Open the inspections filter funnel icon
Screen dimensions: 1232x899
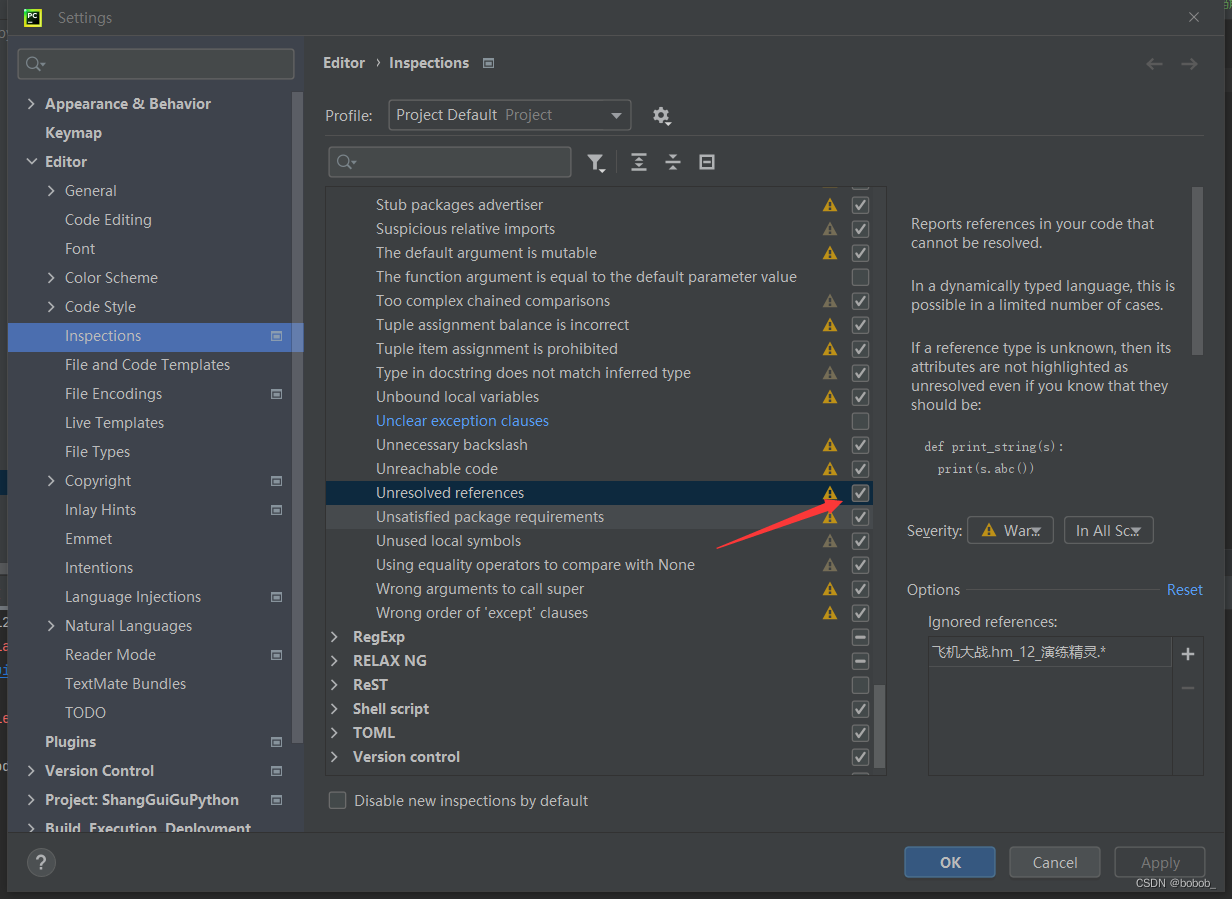tap(596, 163)
